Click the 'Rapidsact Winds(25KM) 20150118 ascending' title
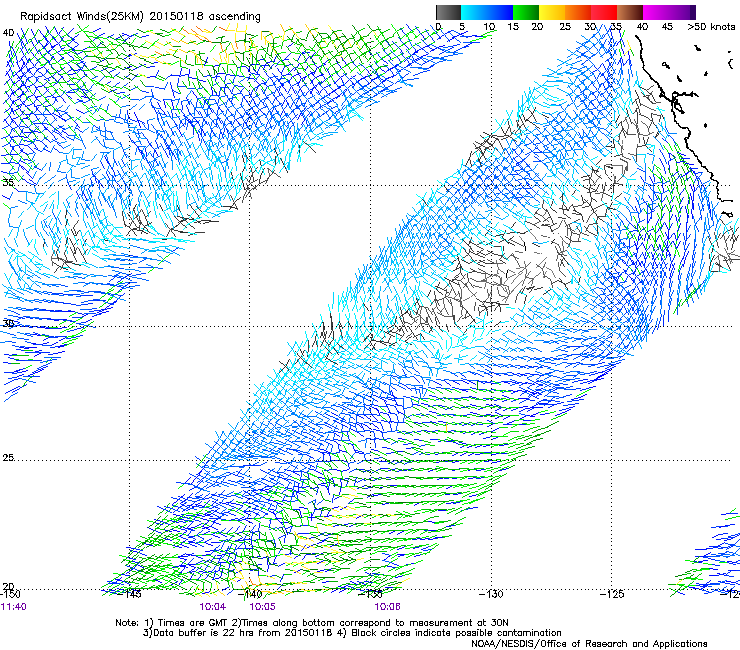Image resolution: width=740 pixels, height=650 pixels. 140,17
